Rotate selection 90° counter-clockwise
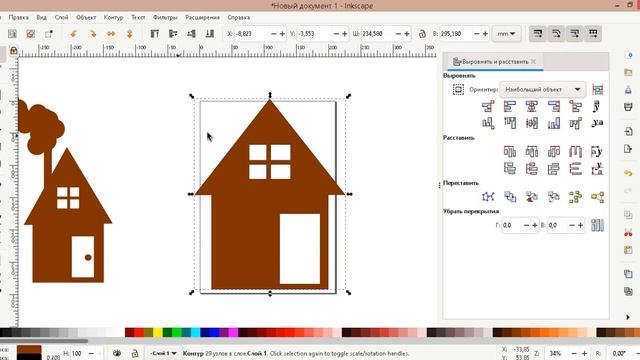The height and width of the screenshot is (360, 640). 73,34
